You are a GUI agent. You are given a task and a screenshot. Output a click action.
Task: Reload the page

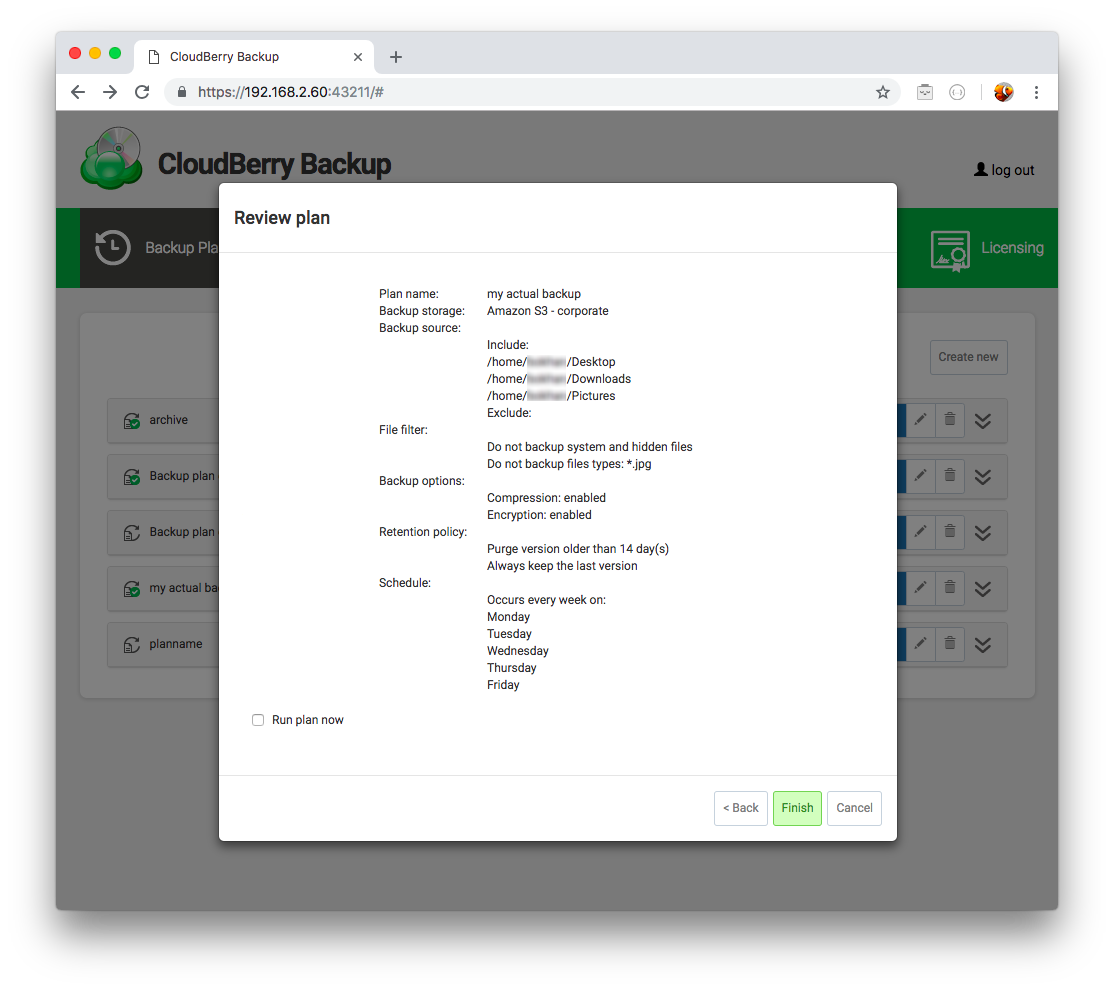pos(142,92)
